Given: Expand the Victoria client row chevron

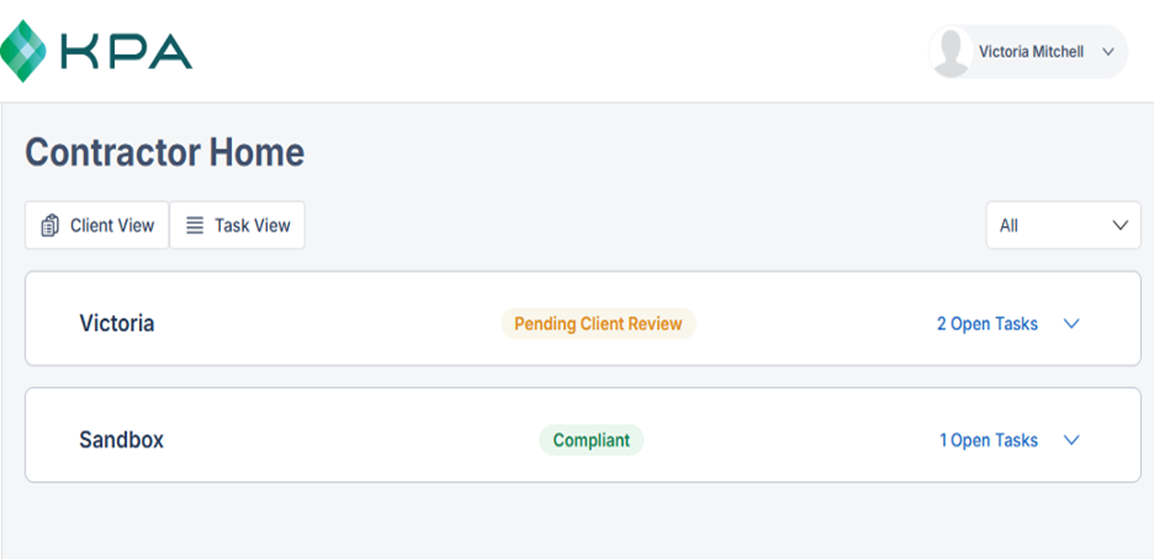Looking at the screenshot, I should [x=1072, y=324].
